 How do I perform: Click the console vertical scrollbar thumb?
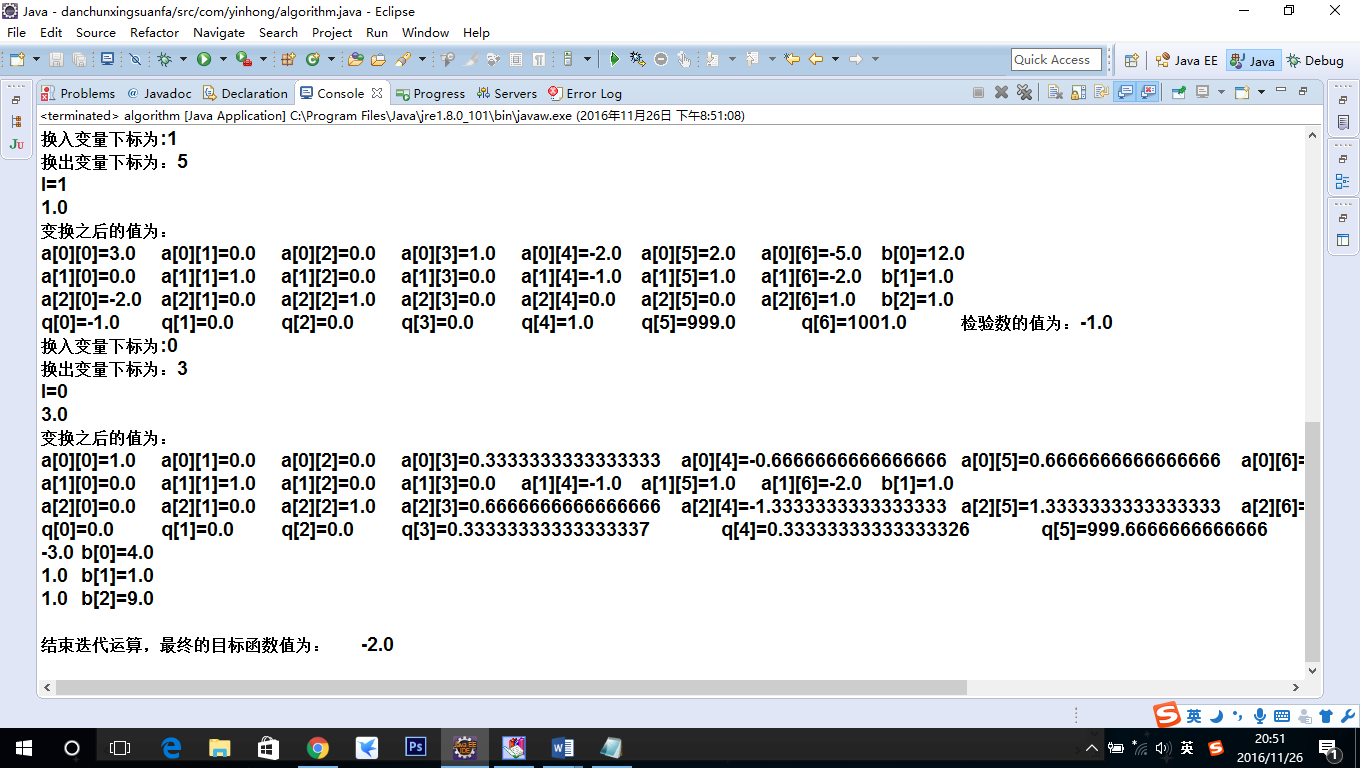pos(1313,541)
